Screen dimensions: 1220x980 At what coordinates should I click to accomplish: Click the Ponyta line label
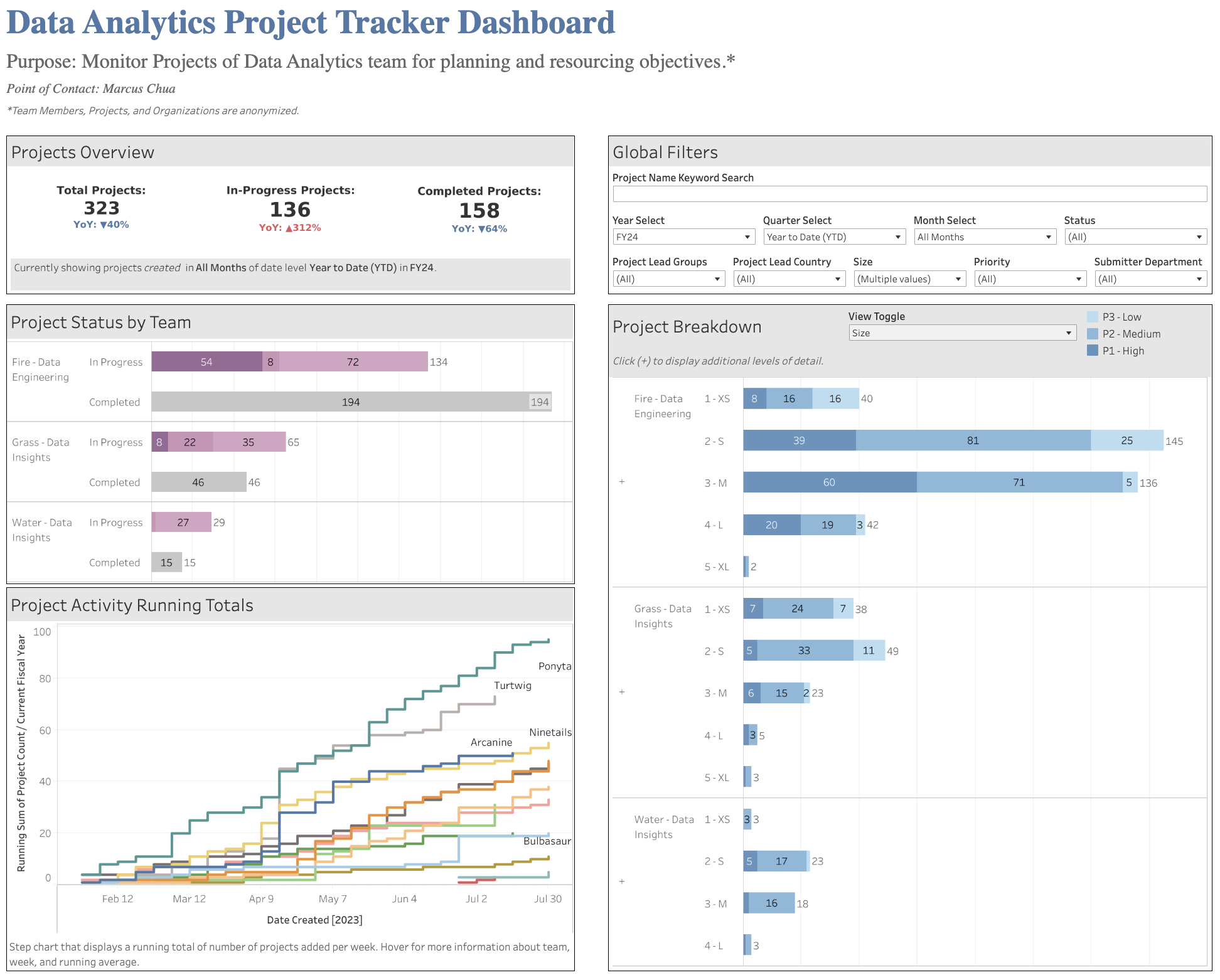point(554,666)
